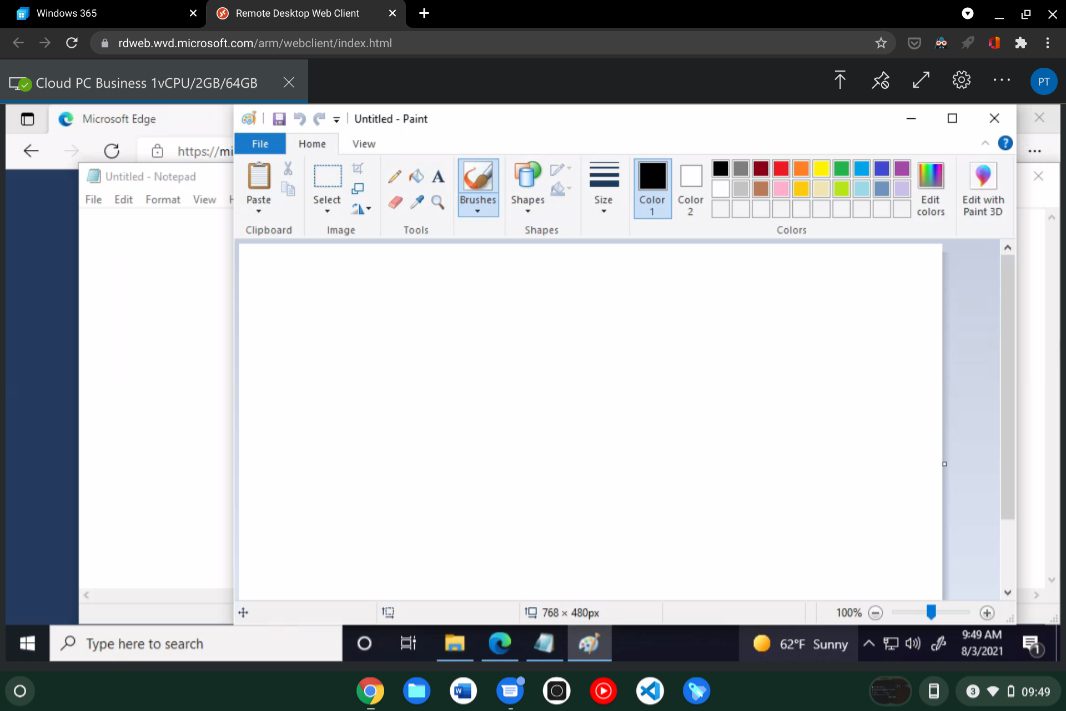Switch to the Color 2 background selector
Image resolution: width=1066 pixels, height=711 pixels.
coord(690,188)
